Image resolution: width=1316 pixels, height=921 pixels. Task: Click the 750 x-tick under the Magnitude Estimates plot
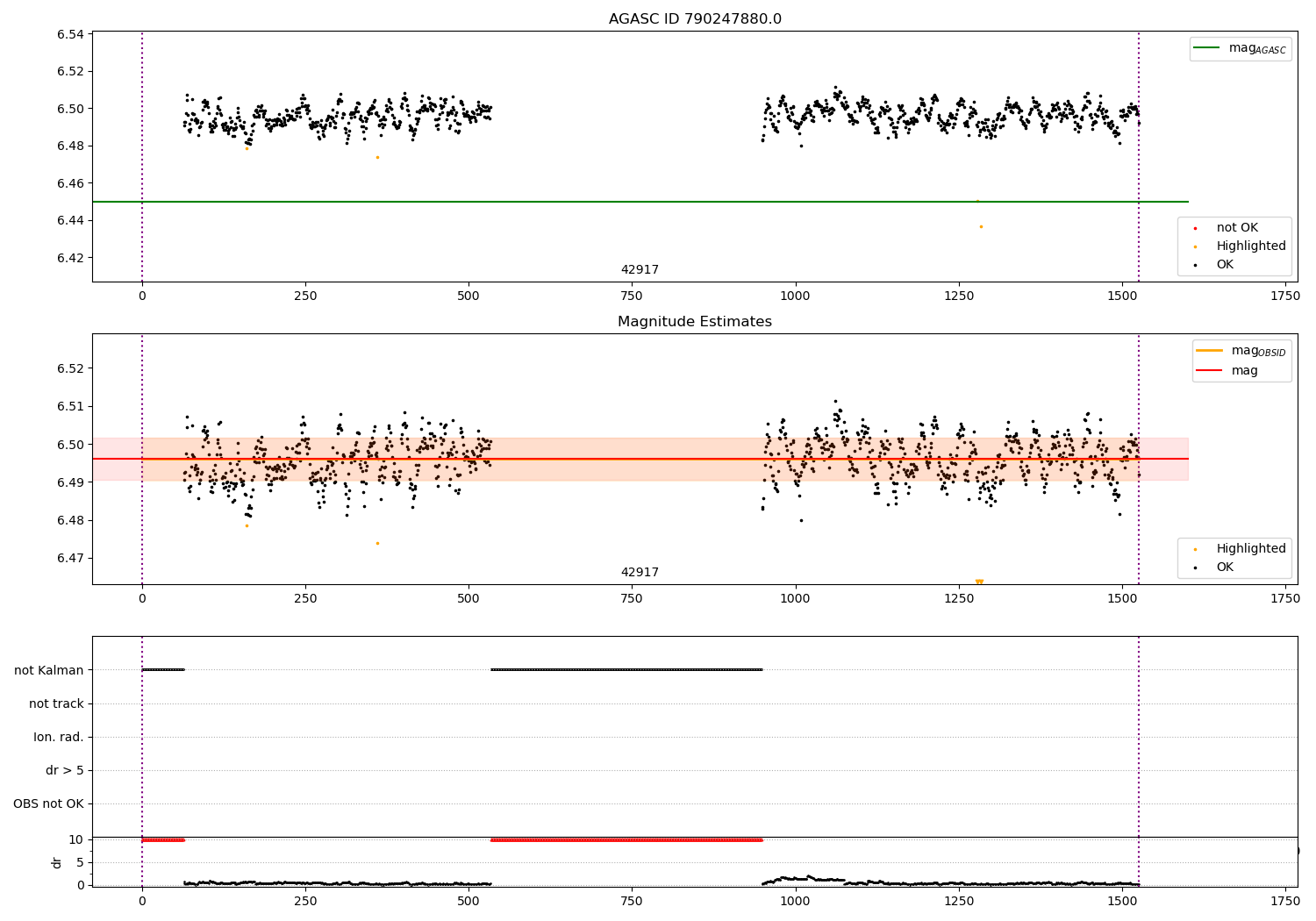(x=632, y=599)
